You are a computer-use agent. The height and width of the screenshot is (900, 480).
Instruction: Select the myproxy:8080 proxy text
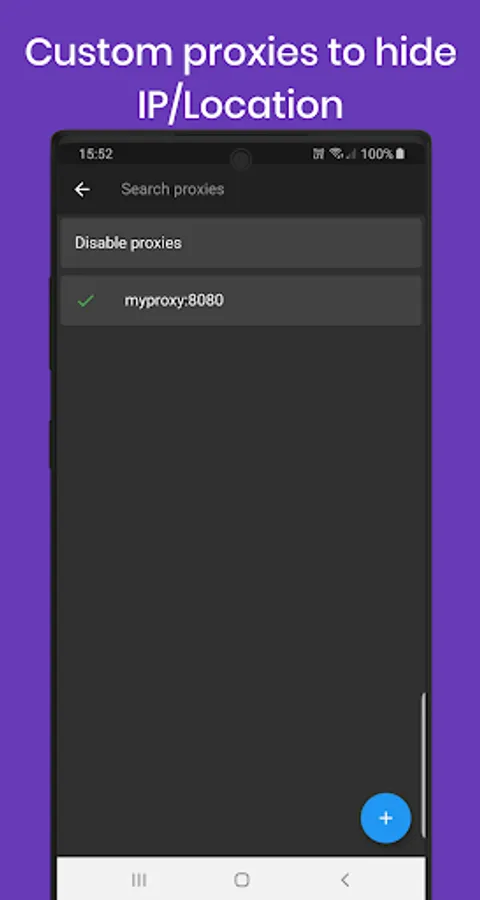pos(174,300)
